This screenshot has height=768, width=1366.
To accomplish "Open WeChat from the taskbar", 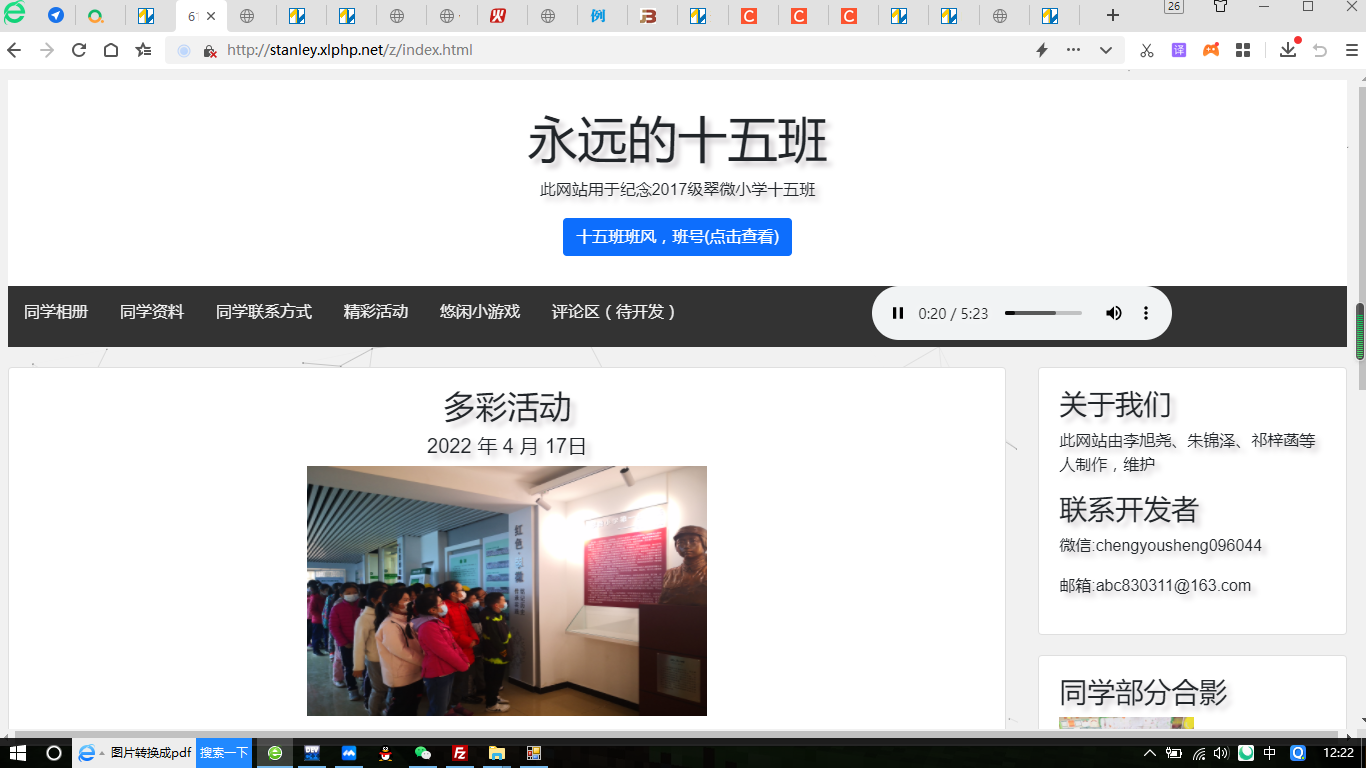I will click(423, 753).
